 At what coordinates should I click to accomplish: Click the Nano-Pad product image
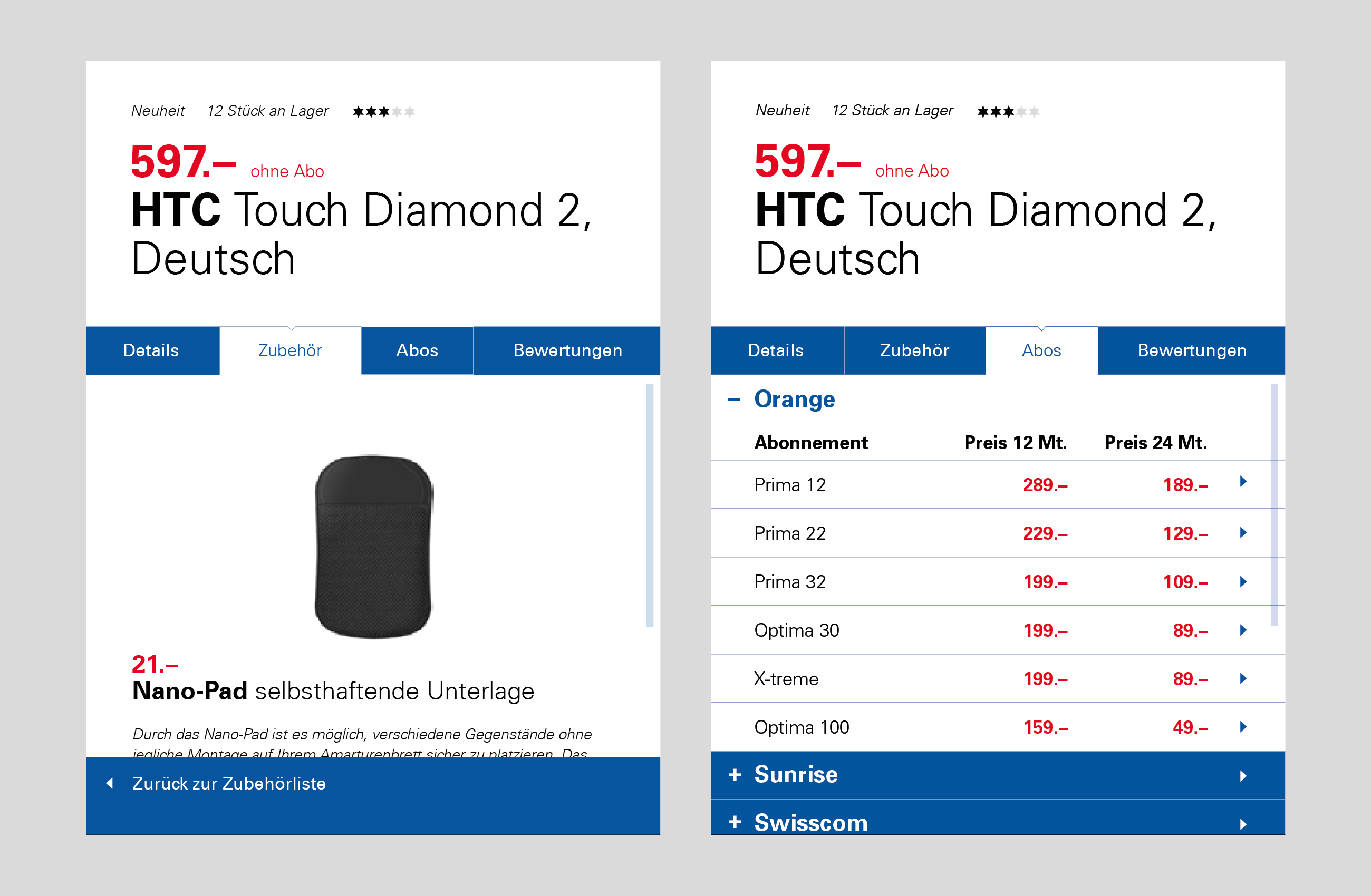click(x=373, y=546)
